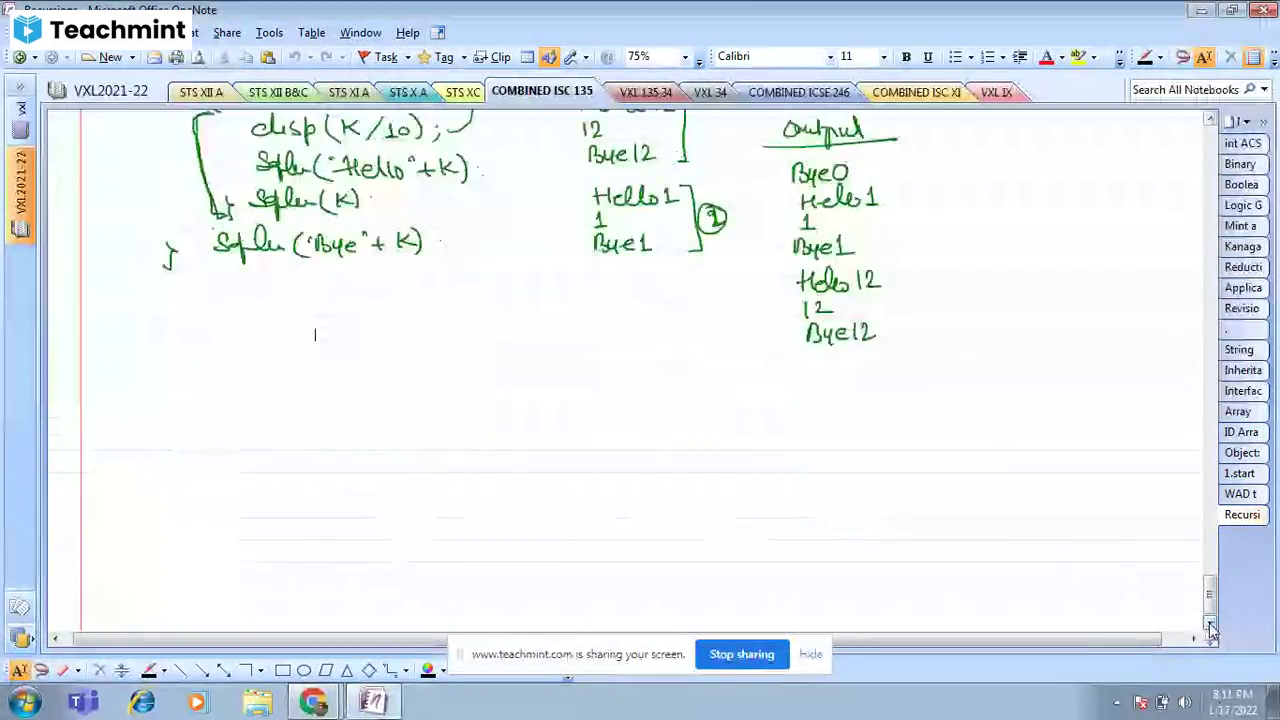This screenshot has height=720, width=1280.
Task: Open the Tools menu
Action: point(269,32)
